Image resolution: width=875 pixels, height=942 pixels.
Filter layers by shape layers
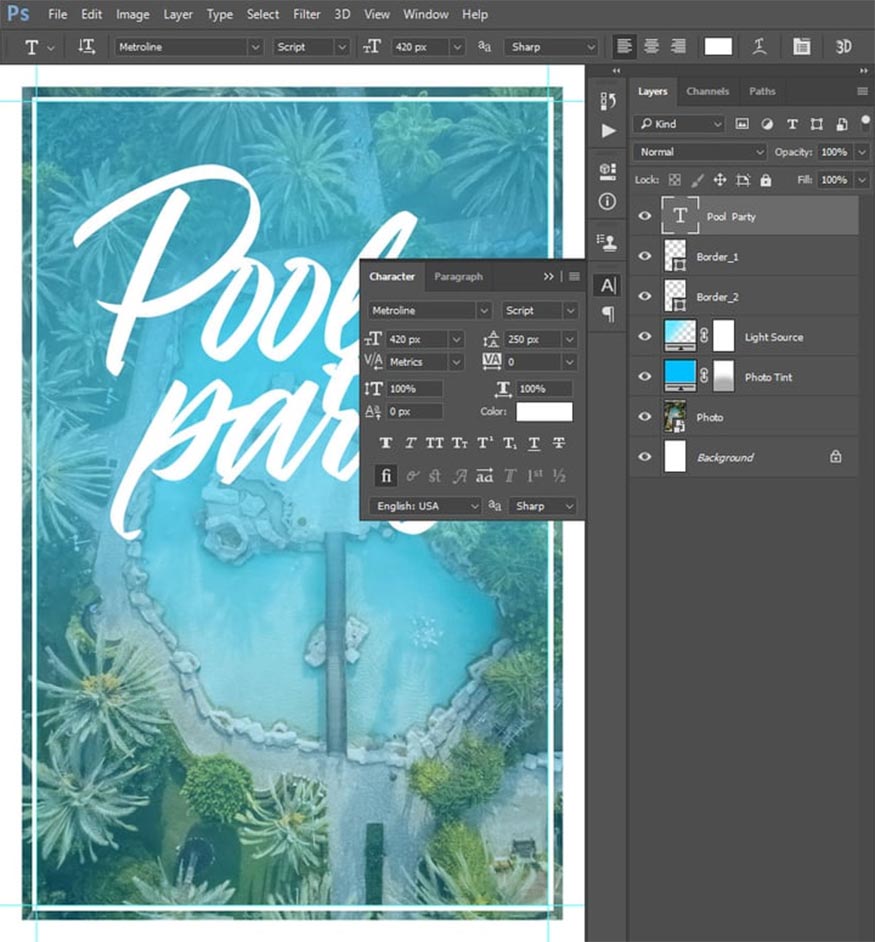817,124
